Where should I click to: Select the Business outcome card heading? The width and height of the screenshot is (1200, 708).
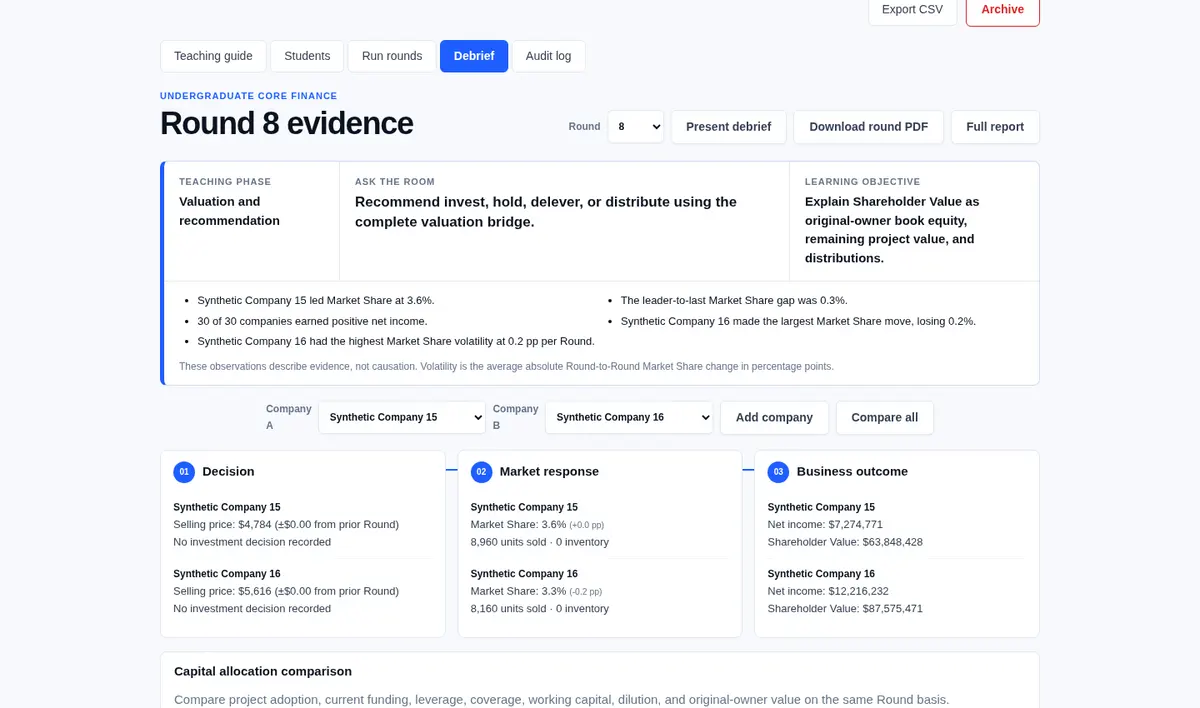(x=852, y=472)
